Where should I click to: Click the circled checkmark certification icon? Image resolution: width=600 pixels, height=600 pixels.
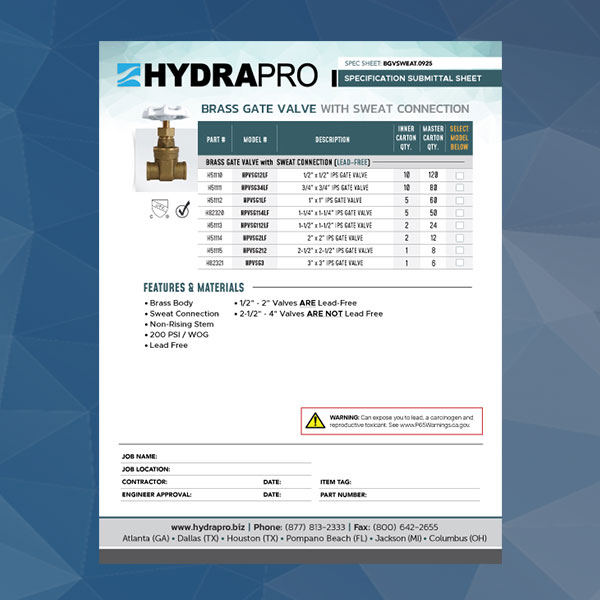pyautogui.click(x=183, y=209)
